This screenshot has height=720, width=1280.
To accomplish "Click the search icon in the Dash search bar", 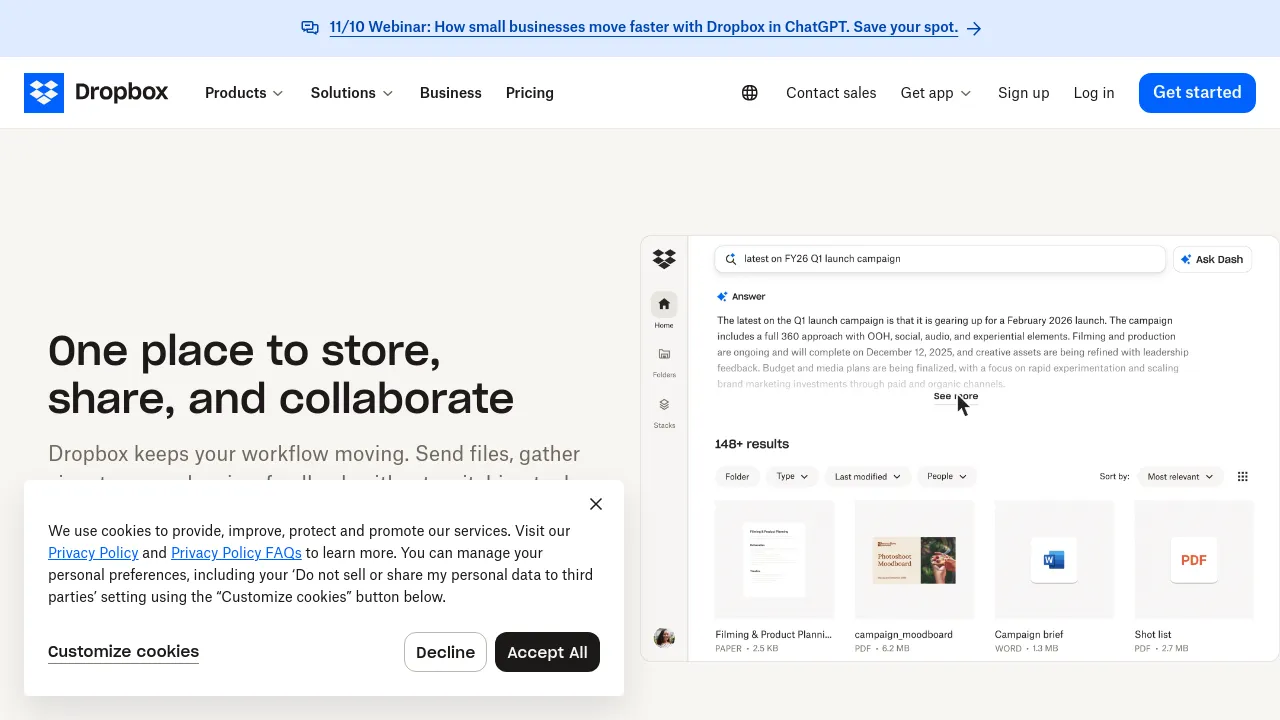I will click(730, 259).
